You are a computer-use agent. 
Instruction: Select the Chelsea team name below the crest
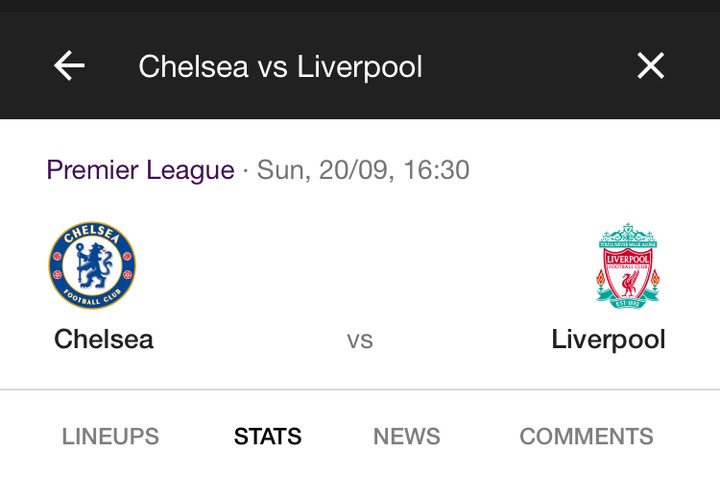pos(104,339)
